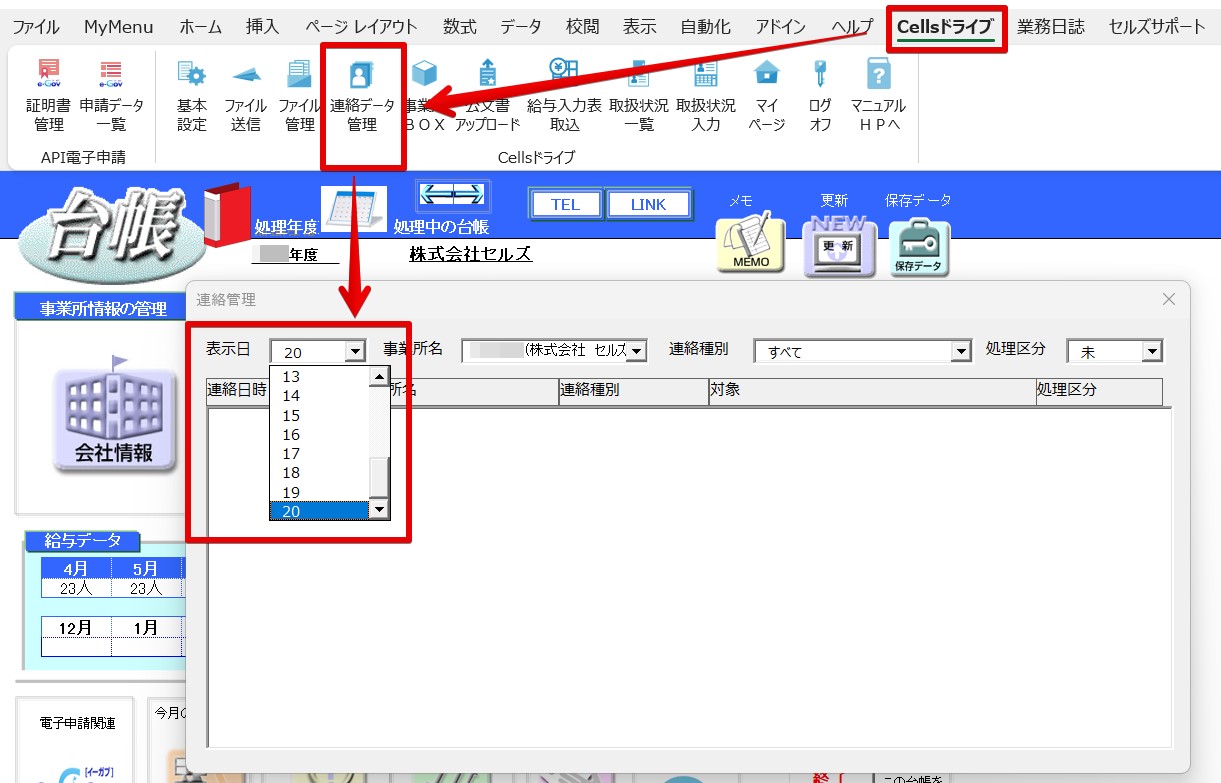Click the TEL button

pos(565,204)
